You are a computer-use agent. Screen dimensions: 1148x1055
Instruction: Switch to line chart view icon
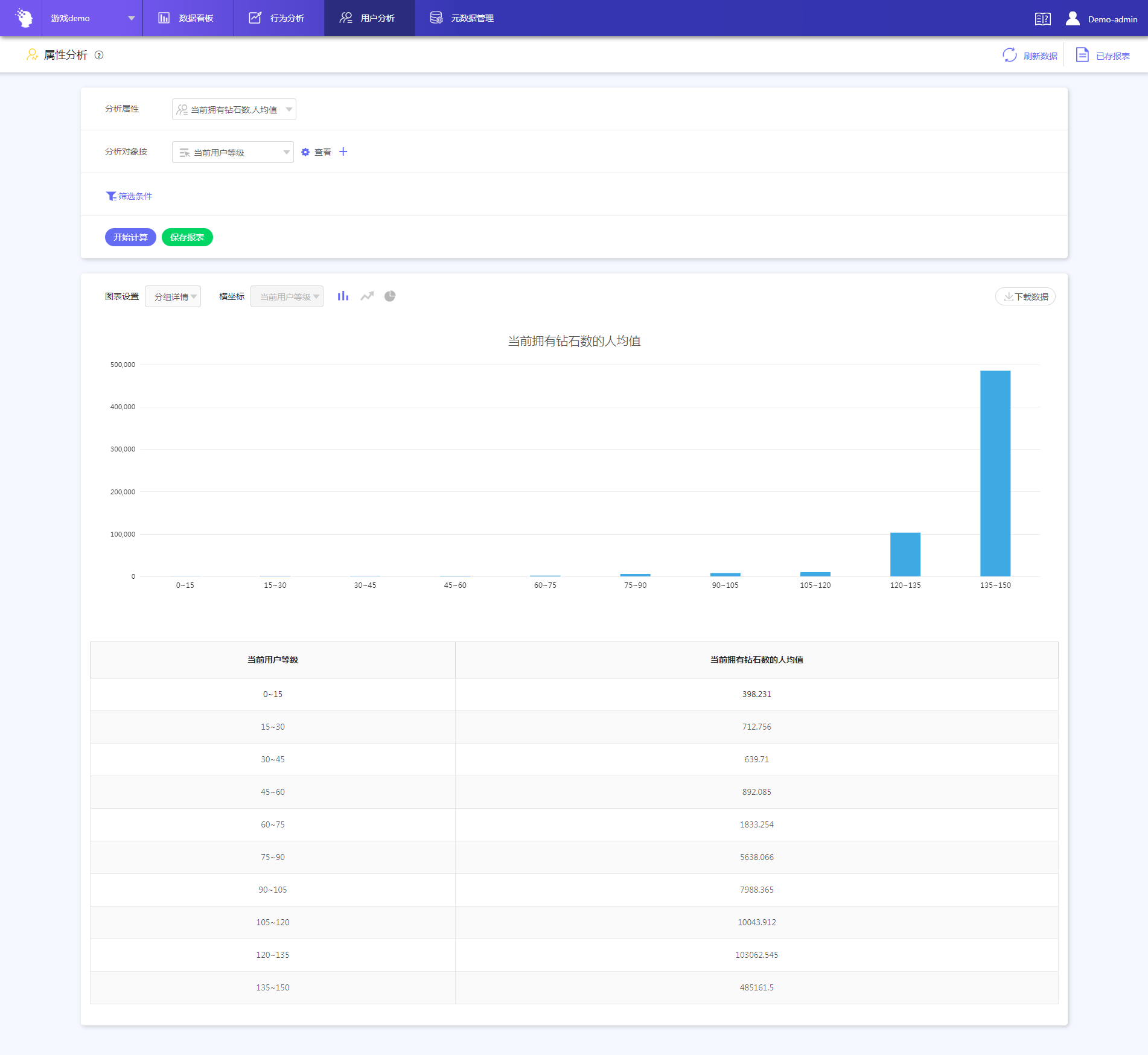point(367,296)
